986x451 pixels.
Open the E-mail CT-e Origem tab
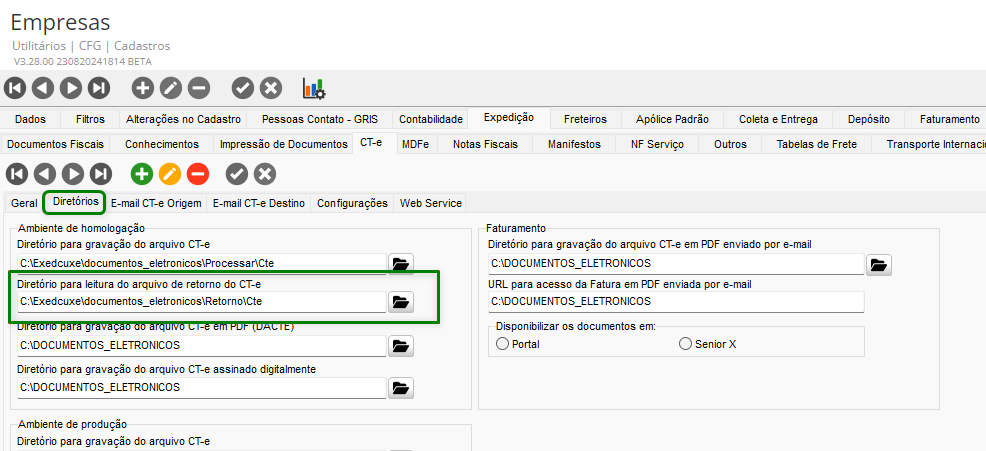[155, 203]
